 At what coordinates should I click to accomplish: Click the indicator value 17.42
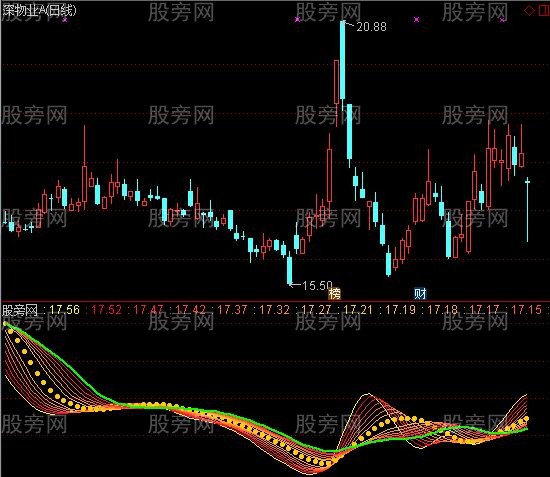(190, 310)
